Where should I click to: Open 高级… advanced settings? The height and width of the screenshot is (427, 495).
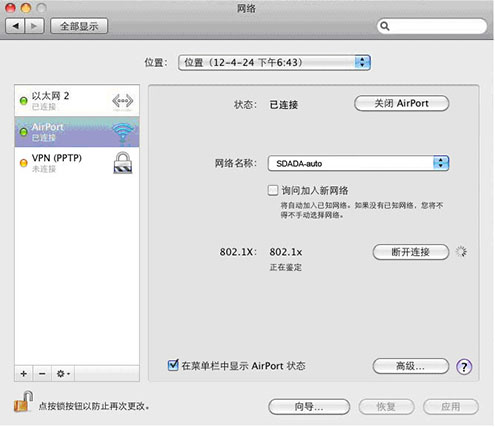pos(411,366)
